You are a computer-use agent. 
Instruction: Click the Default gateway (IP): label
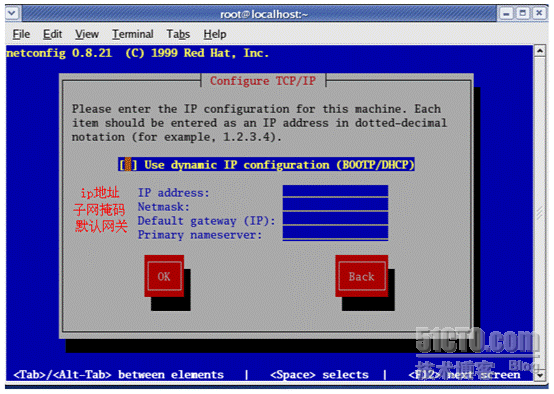206,221
